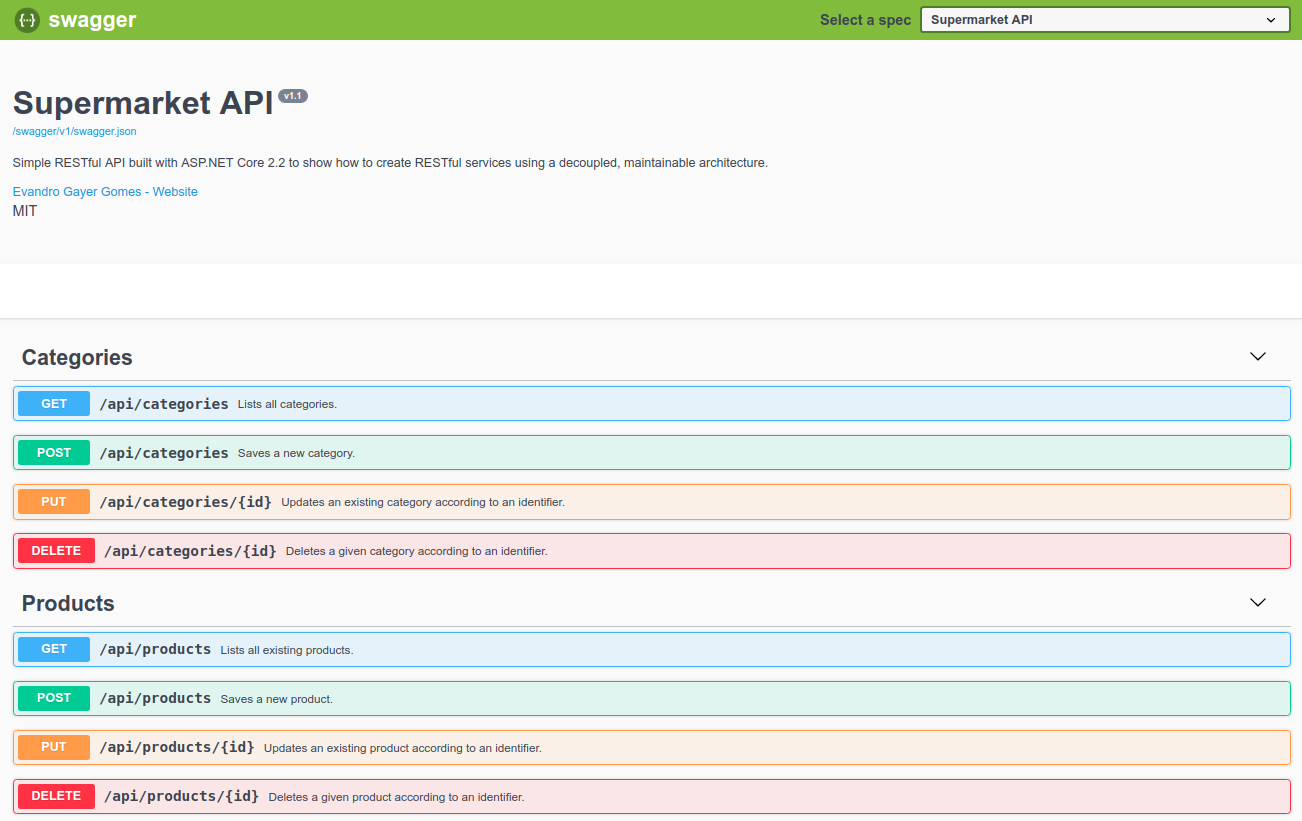Click the Categories section heading

coord(77,357)
